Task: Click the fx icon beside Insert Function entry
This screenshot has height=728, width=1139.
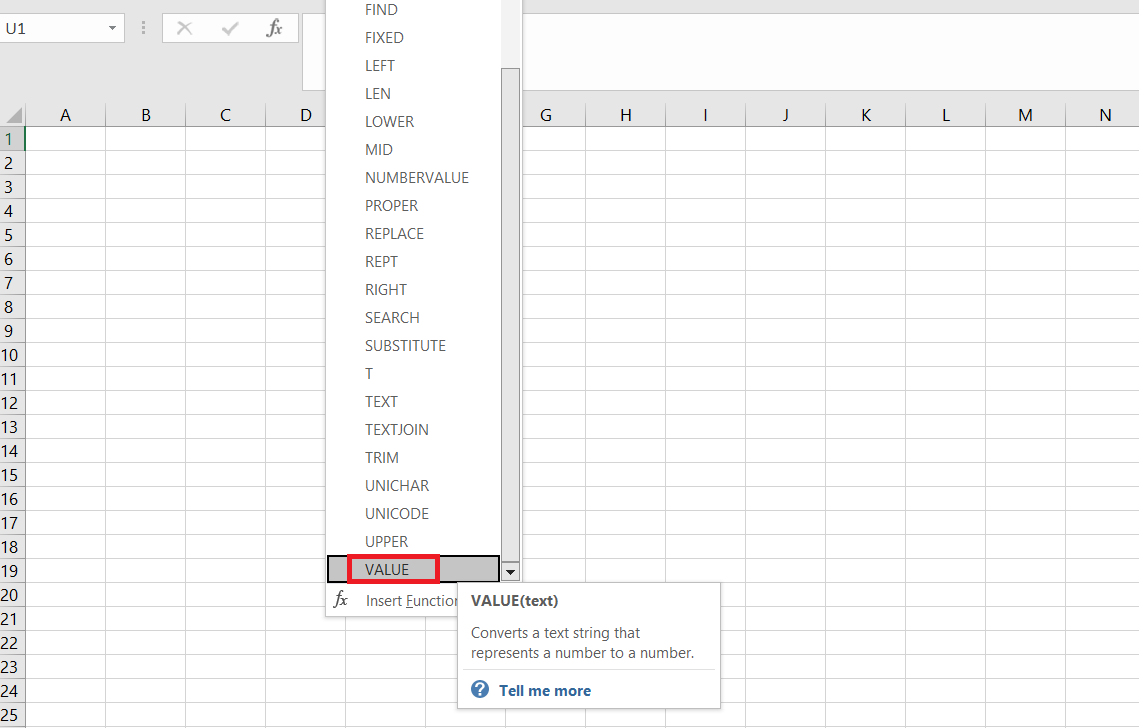Action: 341,601
